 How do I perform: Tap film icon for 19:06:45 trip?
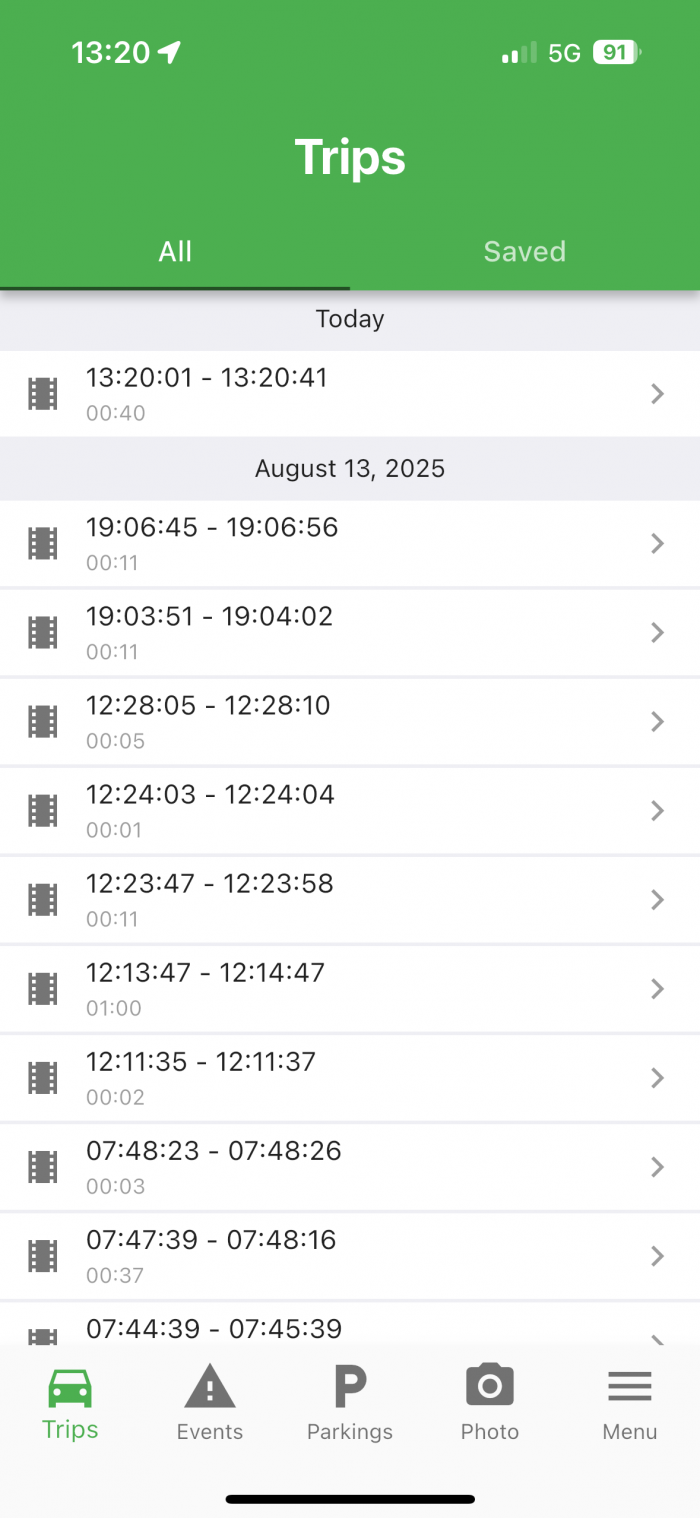pyautogui.click(x=42, y=543)
